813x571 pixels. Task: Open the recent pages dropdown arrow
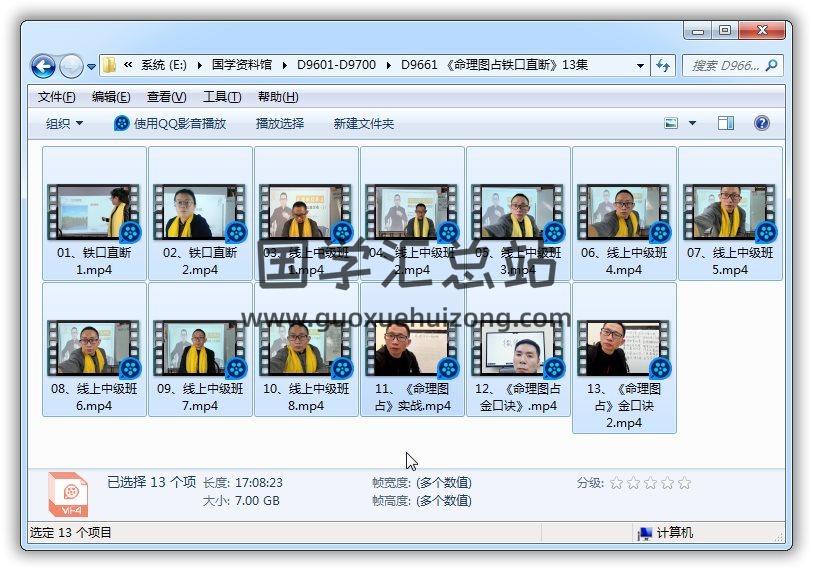[x=92, y=67]
